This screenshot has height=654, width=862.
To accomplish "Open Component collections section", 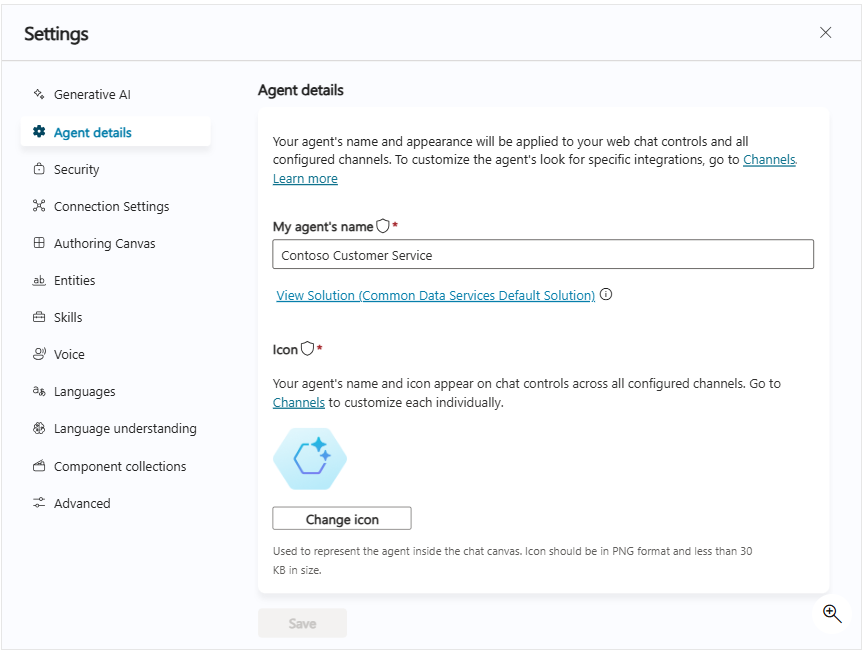I will [119, 466].
